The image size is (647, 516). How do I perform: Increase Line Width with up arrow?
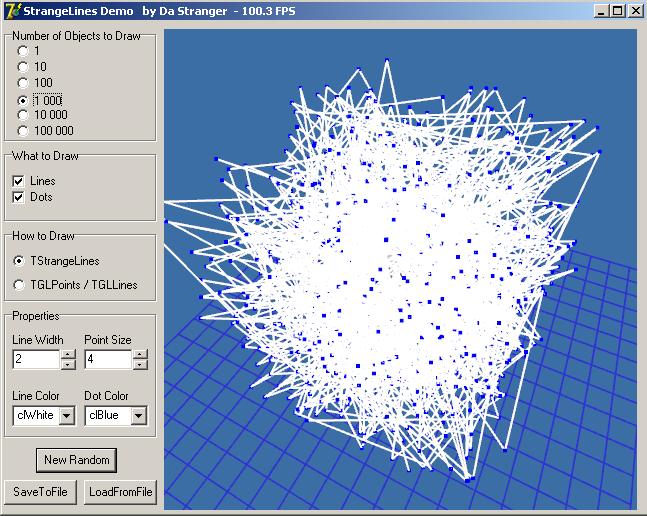(68, 354)
